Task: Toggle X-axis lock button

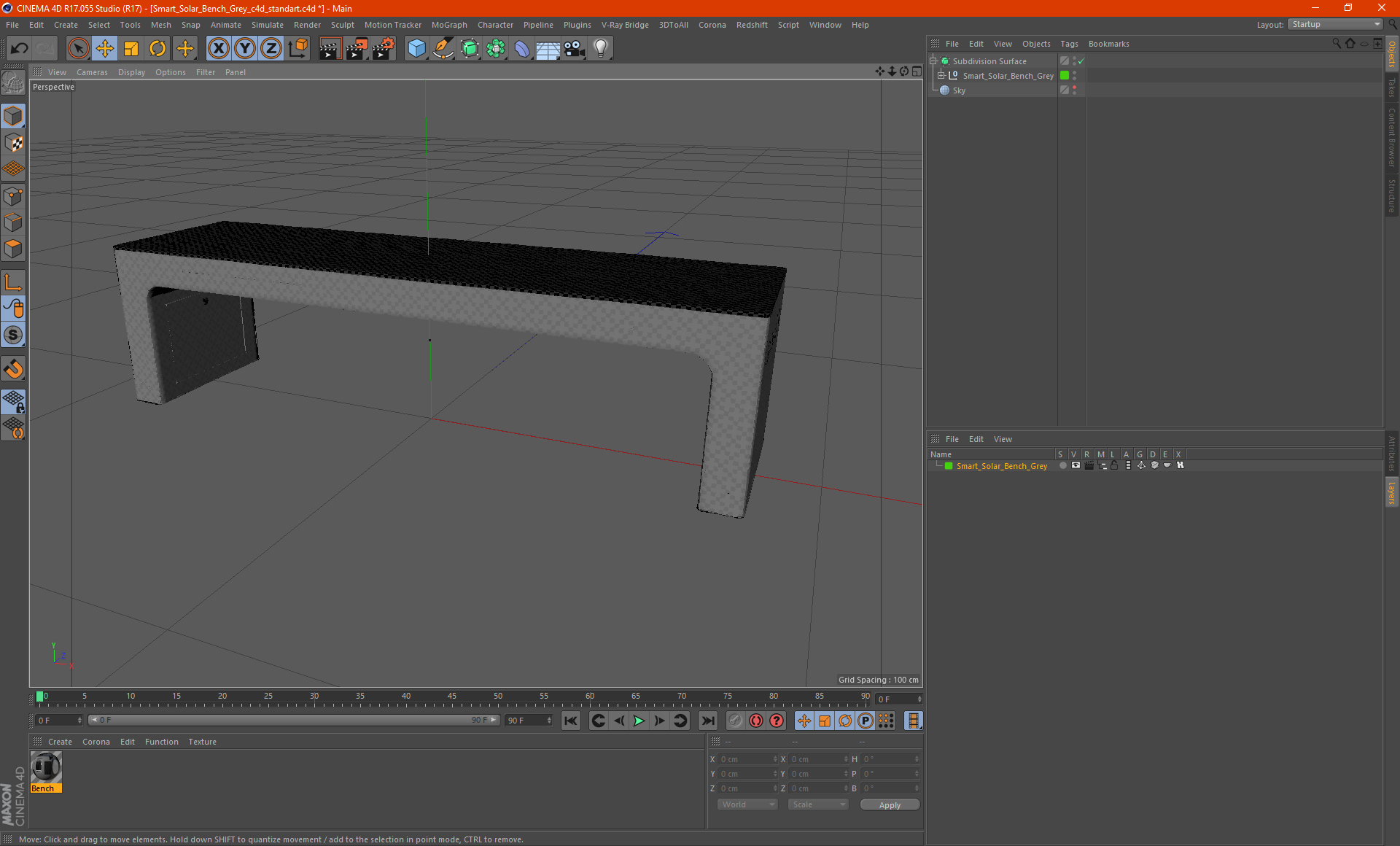Action: point(218,49)
